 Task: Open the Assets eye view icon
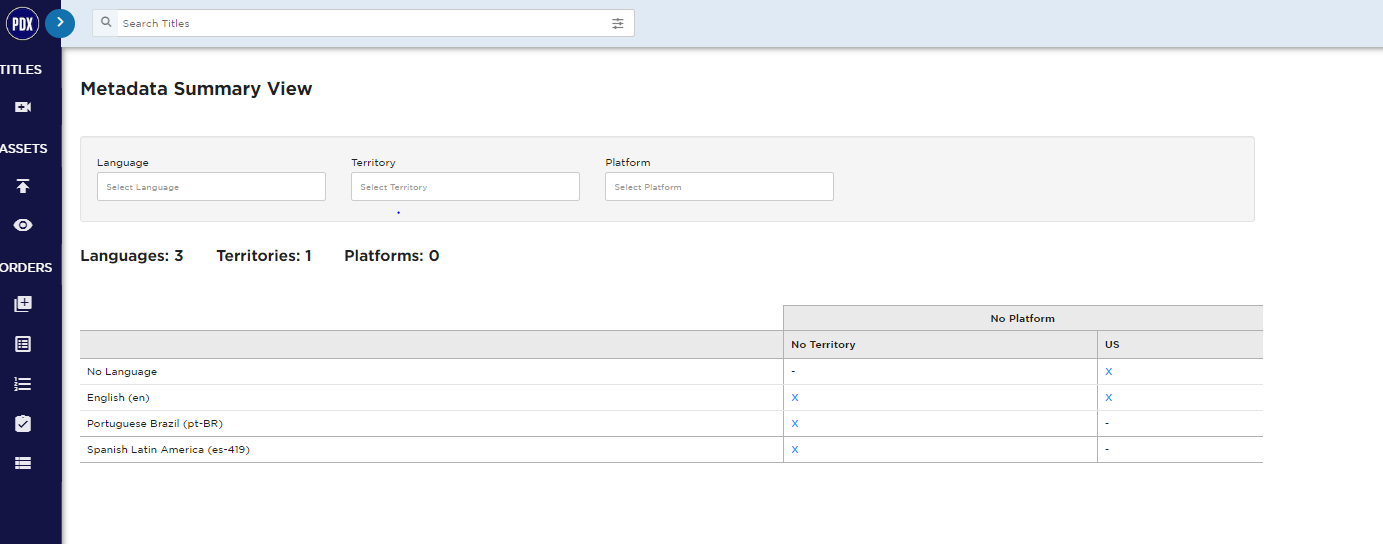pyautogui.click(x=23, y=225)
